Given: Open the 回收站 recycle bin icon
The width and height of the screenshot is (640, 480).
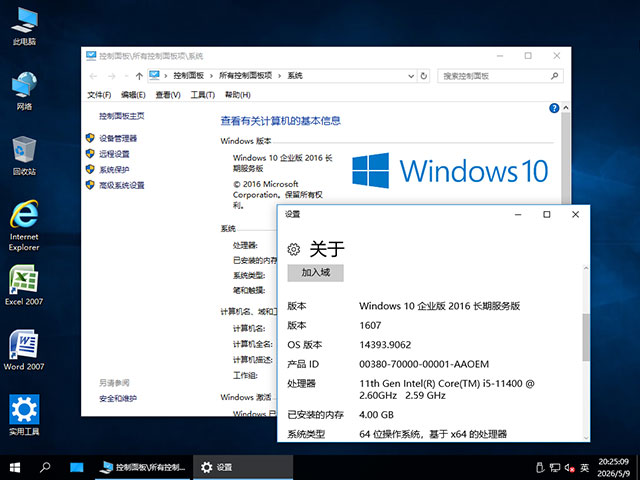Looking at the screenshot, I should 24,156.
